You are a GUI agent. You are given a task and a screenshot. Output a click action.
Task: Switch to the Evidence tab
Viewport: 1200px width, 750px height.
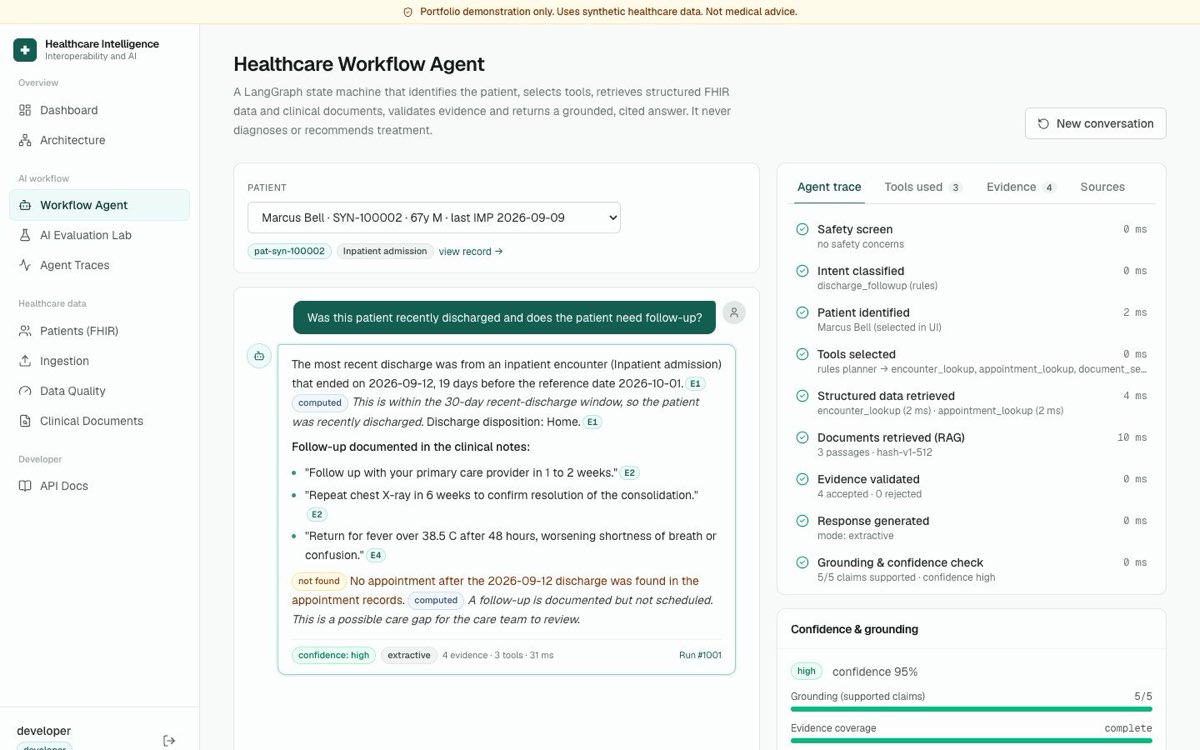point(1021,187)
